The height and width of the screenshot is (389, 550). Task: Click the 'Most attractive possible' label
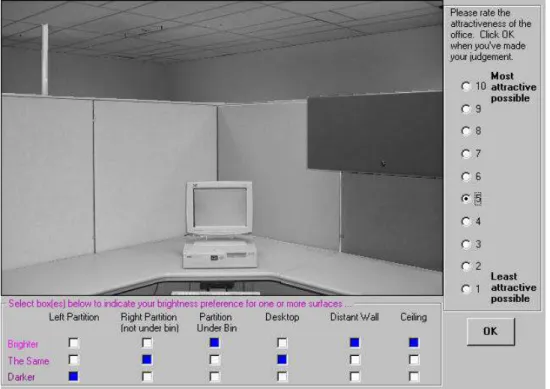[x=513, y=87]
